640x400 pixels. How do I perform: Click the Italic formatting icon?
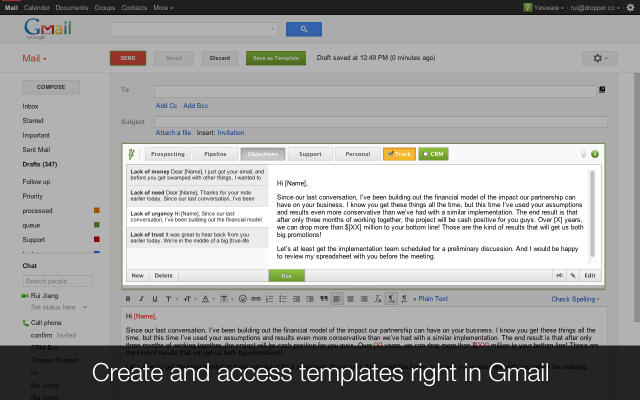pyautogui.click(x=141, y=299)
